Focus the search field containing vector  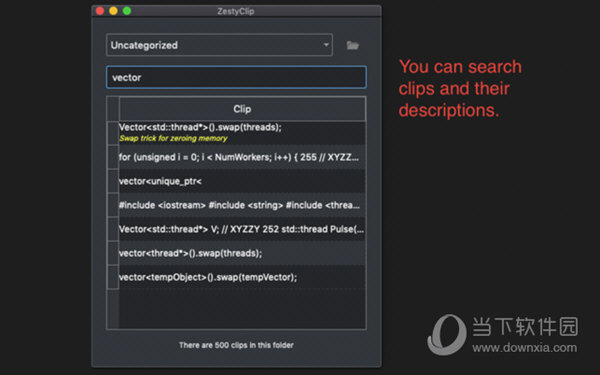[x=236, y=77]
